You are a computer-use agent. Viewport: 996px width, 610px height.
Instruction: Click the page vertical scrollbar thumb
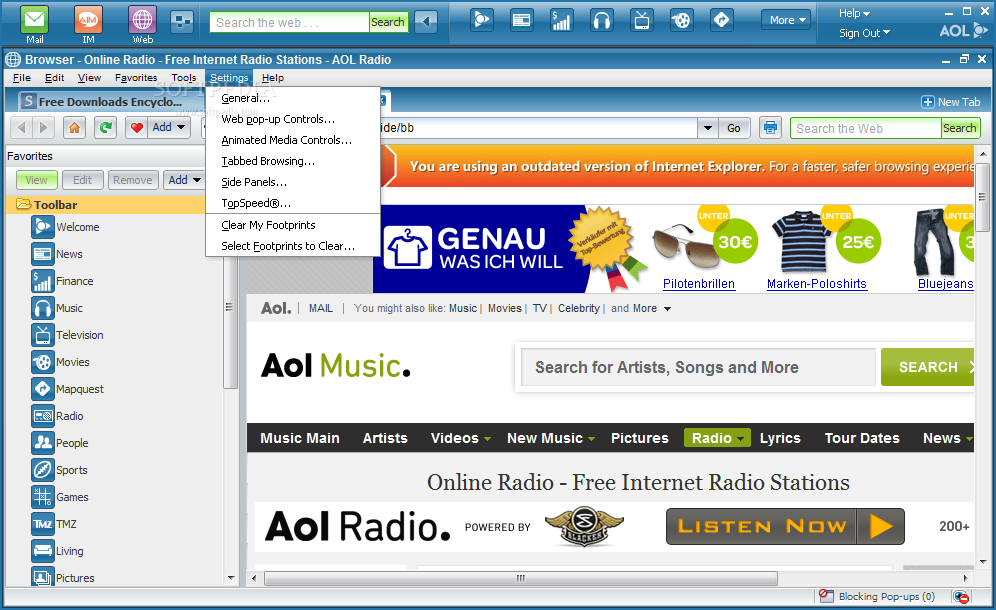pos(983,197)
